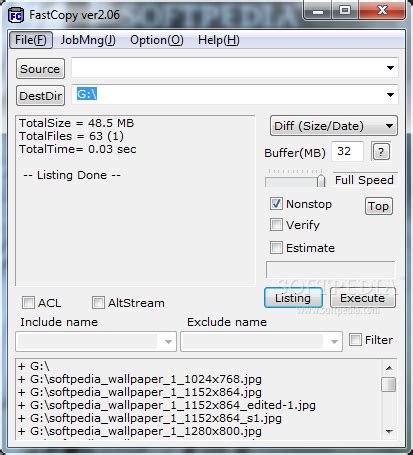Enable the Filter checkbox
Screen dimensions: 413x455
[355, 340]
